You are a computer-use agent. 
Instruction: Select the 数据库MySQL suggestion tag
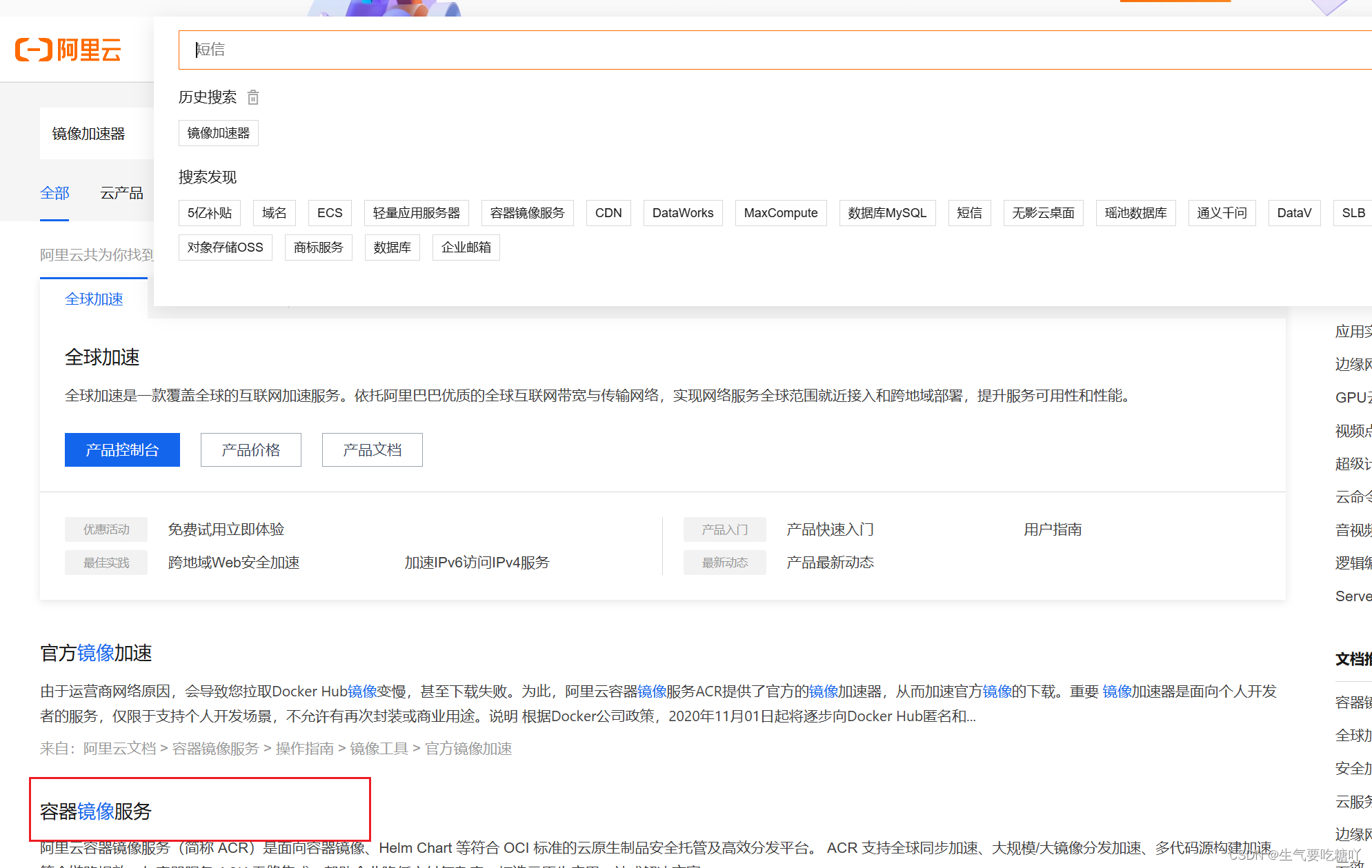pyautogui.click(x=888, y=213)
